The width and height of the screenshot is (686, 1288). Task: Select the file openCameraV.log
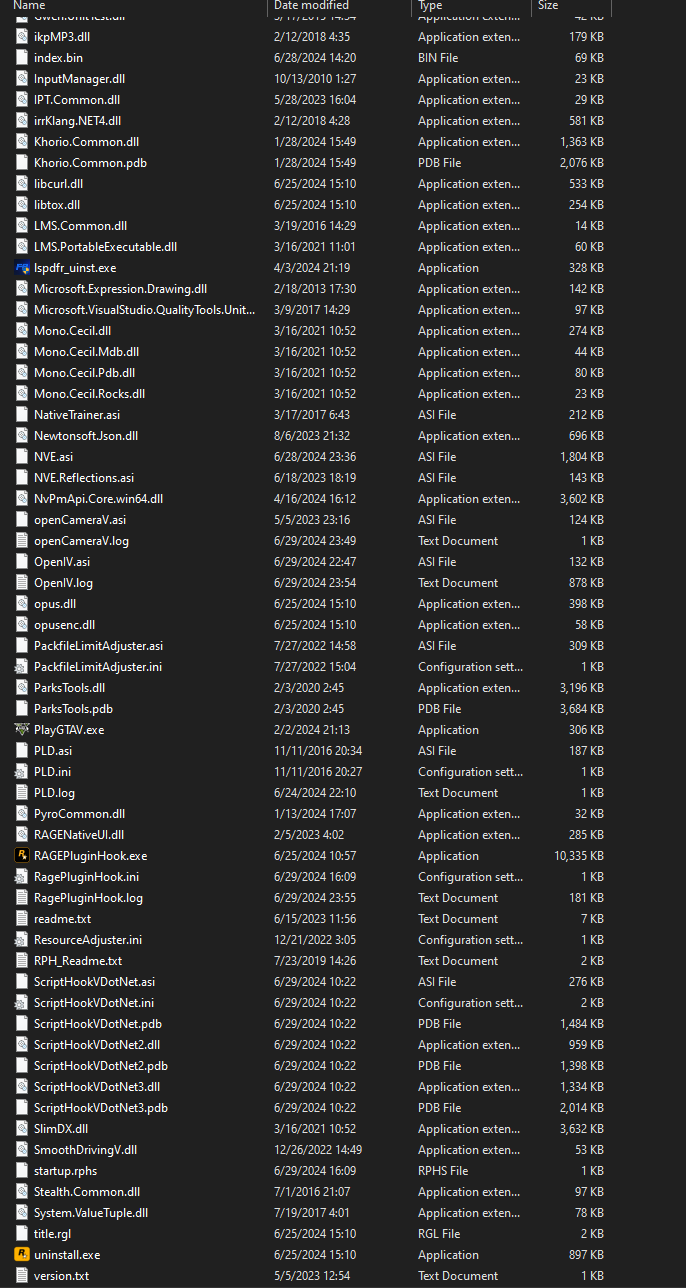(x=81, y=541)
